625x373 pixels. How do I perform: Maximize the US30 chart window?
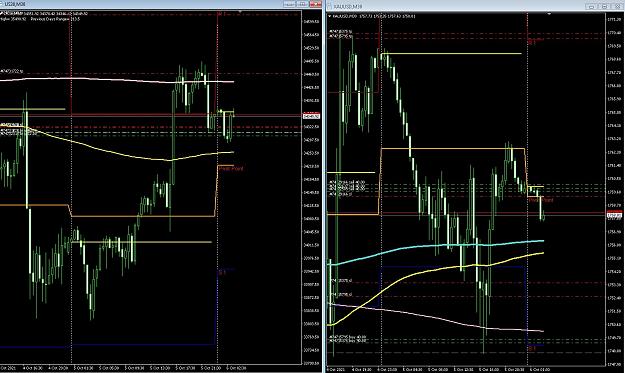[x=302, y=4]
